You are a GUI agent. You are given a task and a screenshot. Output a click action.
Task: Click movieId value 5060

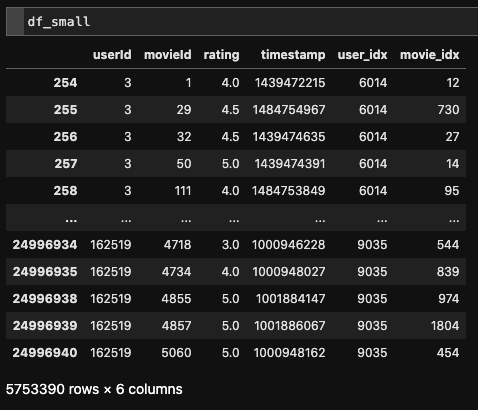[x=176, y=352]
